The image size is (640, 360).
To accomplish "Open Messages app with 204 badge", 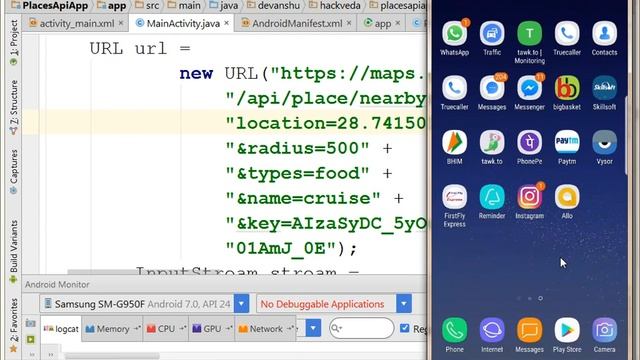I will (x=492, y=88).
